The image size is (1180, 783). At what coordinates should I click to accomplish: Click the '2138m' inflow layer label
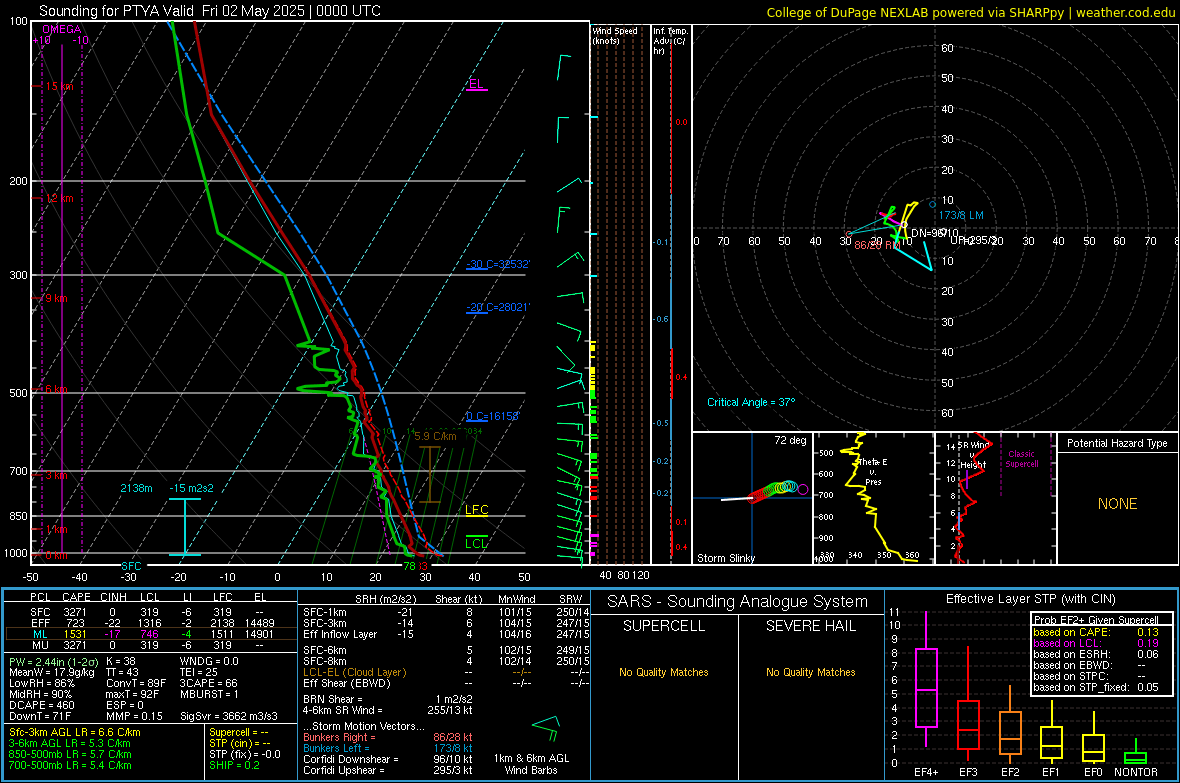click(136, 488)
